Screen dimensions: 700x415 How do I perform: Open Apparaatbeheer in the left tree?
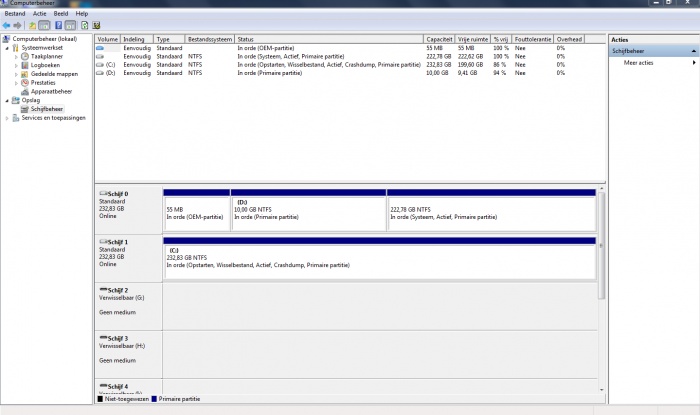click(x=51, y=91)
